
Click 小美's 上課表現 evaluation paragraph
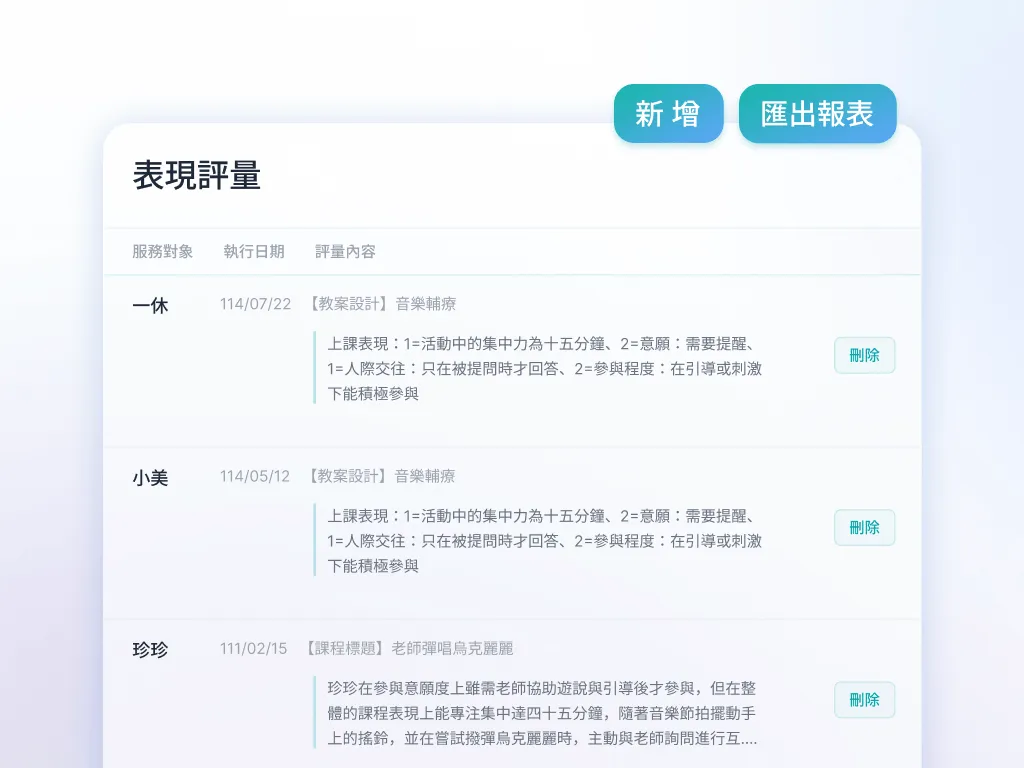[x=545, y=541]
